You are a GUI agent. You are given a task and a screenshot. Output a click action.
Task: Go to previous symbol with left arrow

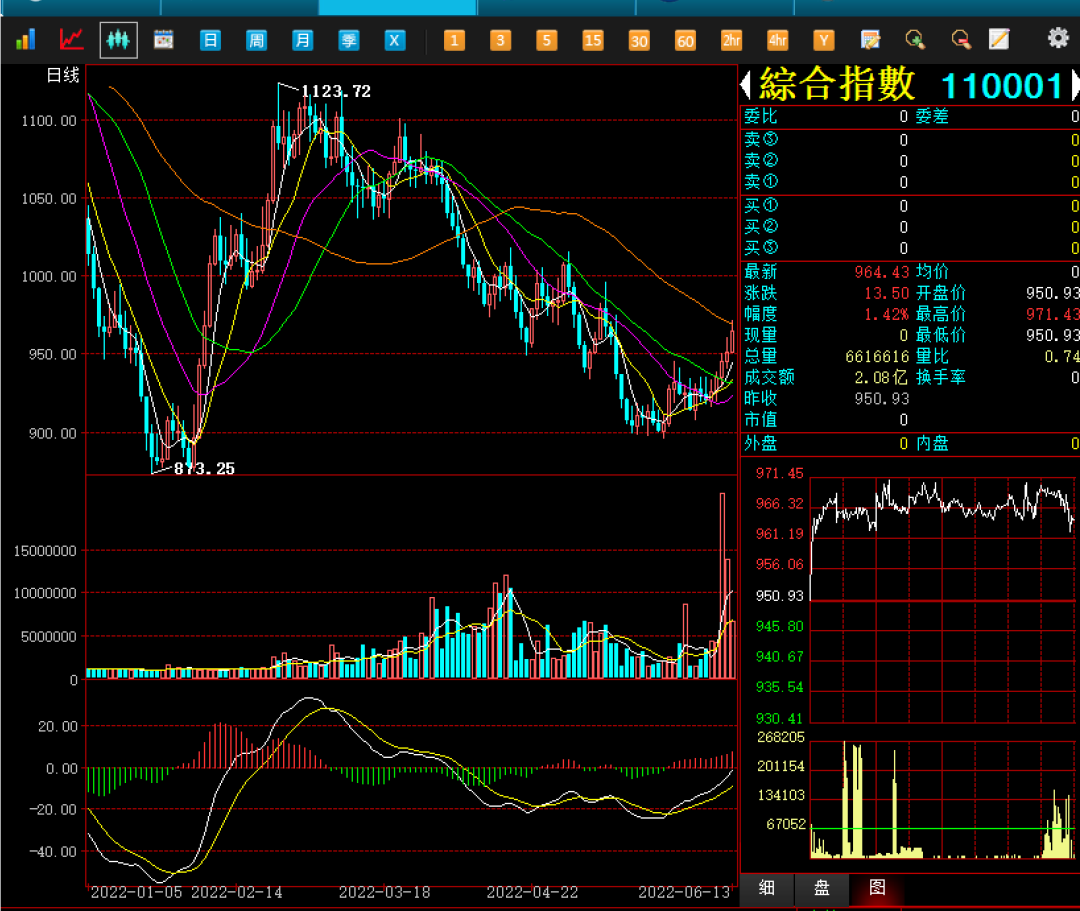click(745, 85)
